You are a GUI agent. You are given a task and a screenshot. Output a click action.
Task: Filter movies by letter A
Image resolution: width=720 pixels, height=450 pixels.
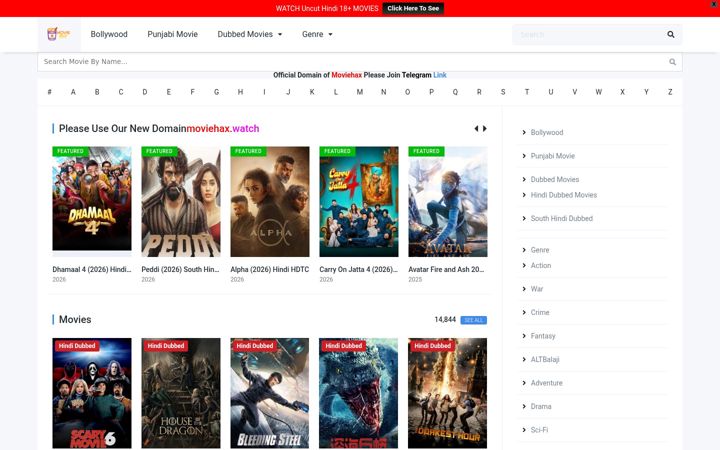[x=73, y=92]
